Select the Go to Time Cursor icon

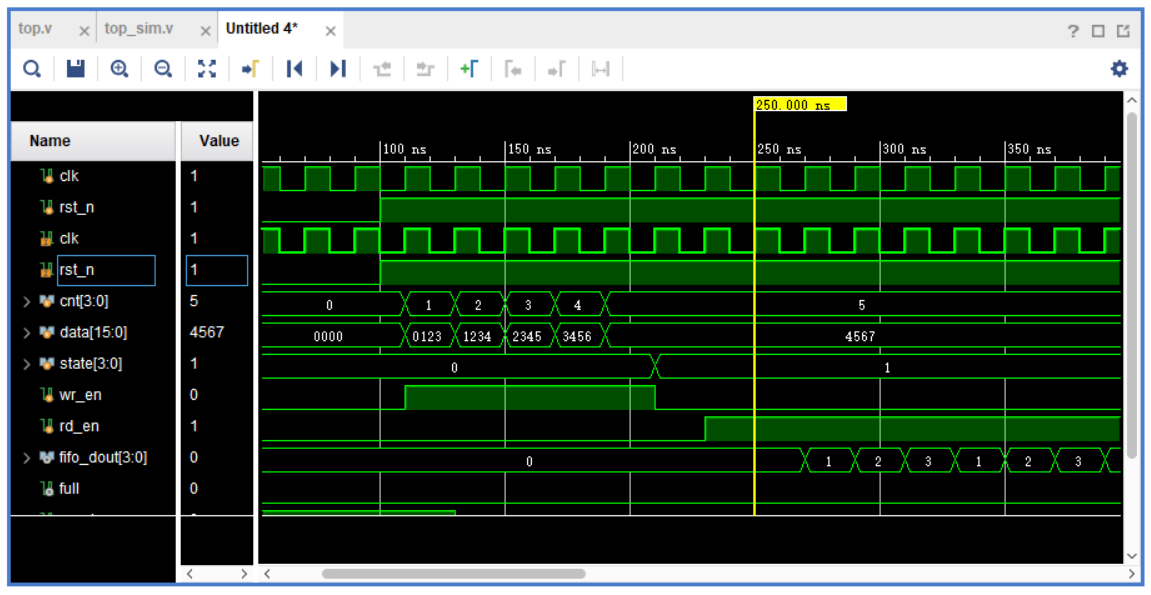pyautogui.click(x=248, y=68)
